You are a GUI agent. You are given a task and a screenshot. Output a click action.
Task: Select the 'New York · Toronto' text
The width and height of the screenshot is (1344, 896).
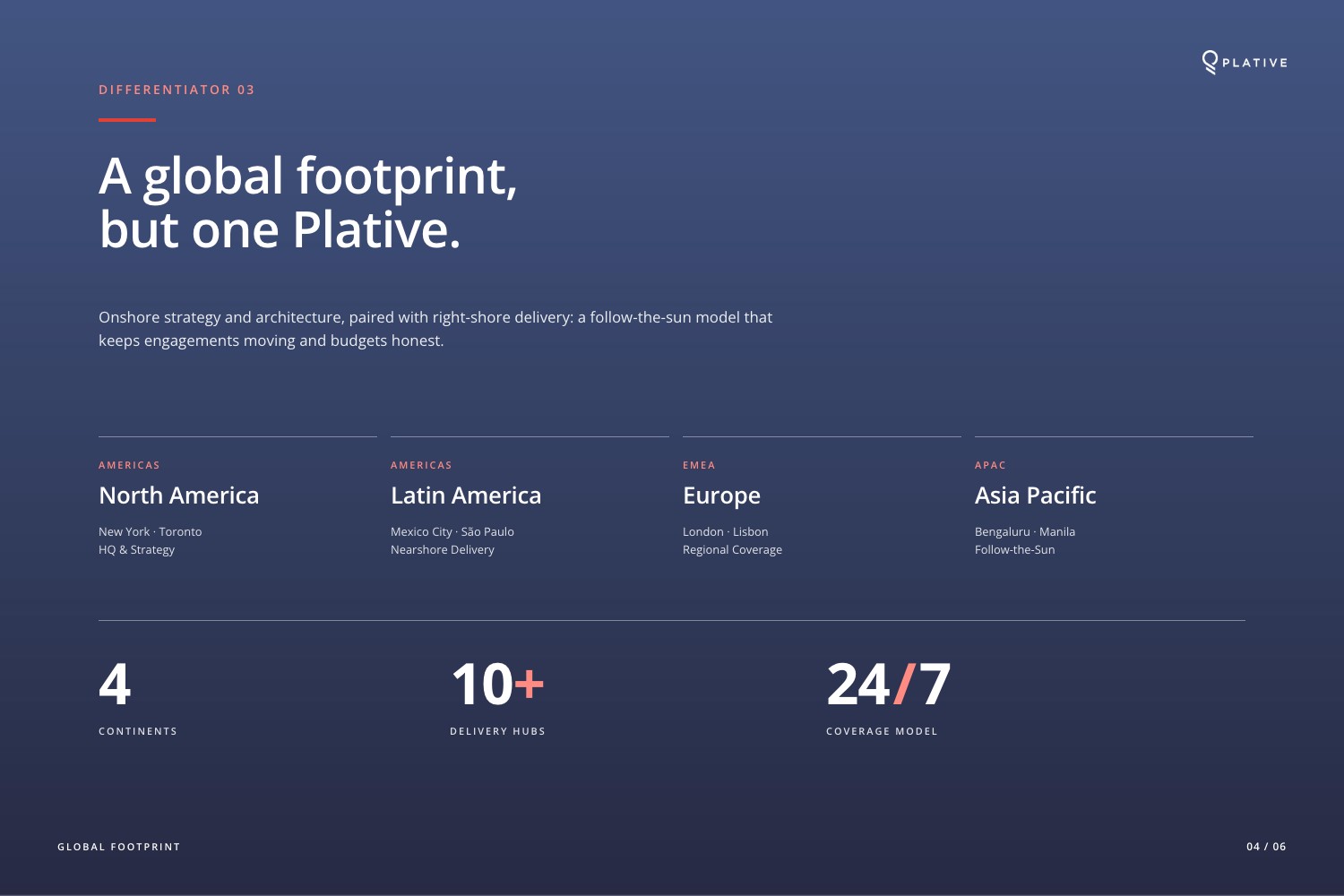coord(150,531)
